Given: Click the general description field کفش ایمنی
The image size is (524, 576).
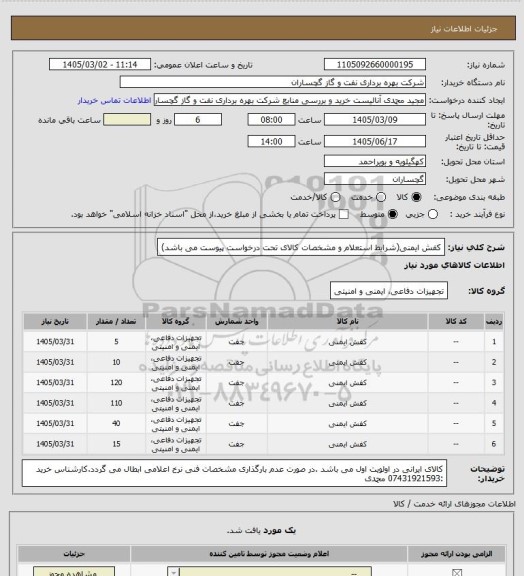Looking at the screenshot, I should 301,247.
